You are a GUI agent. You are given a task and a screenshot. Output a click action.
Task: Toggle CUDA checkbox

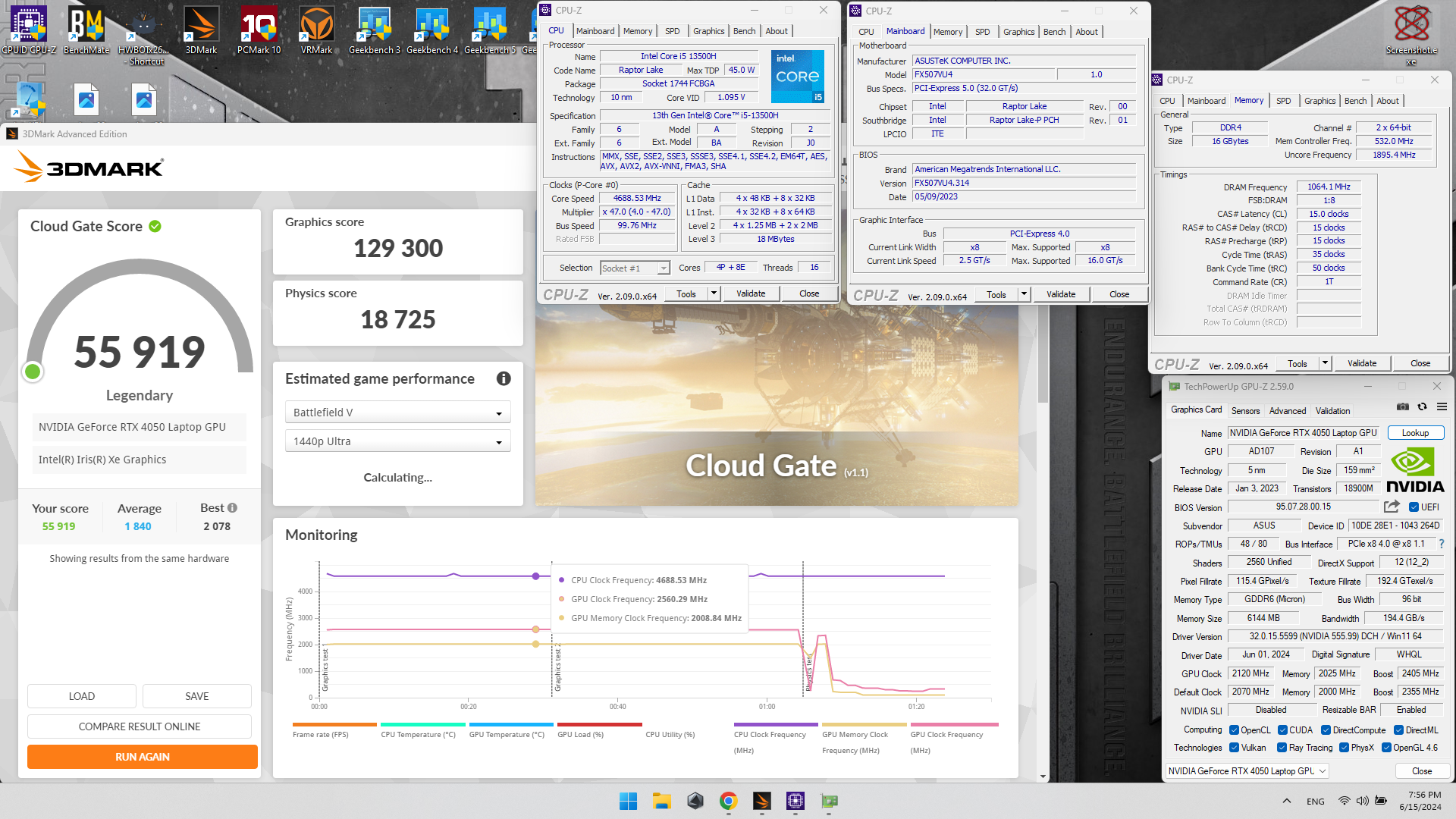(x=1282, y=730)
